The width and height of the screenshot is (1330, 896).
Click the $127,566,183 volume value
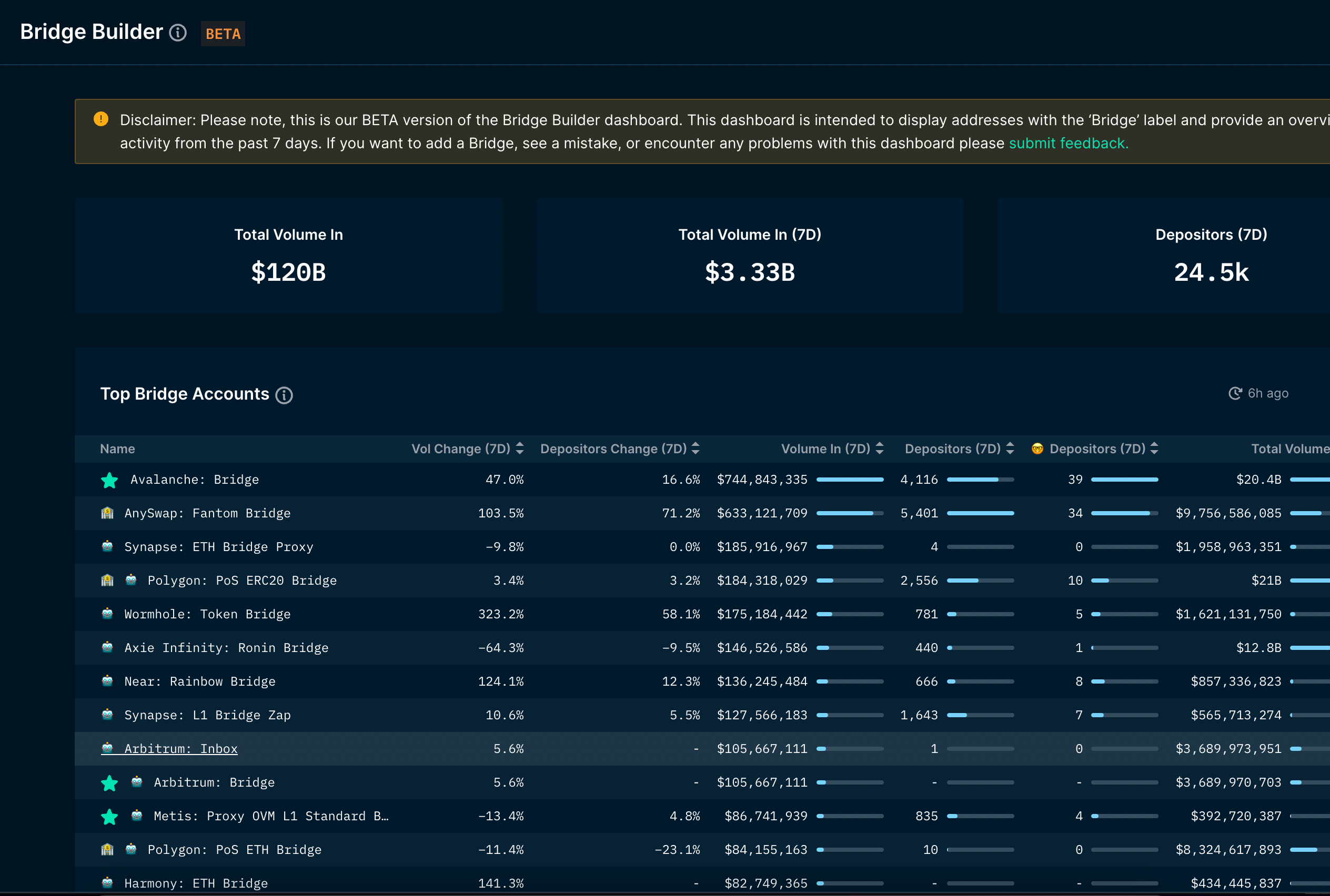[762, 716]
